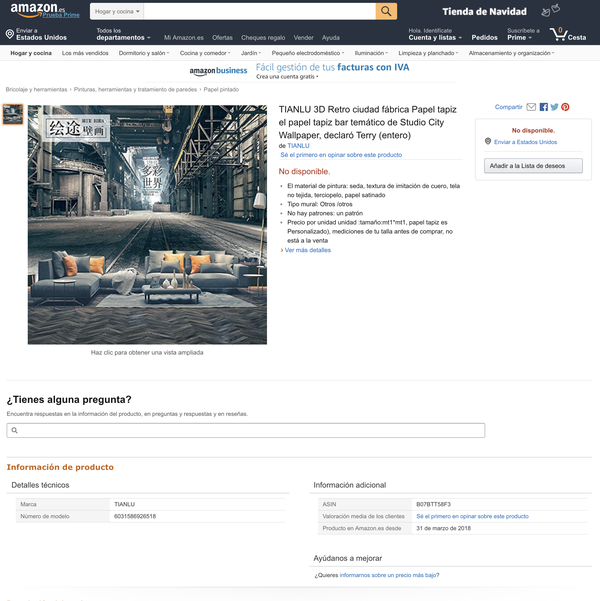
Task: Open Los más vendidos
Action: point(85,53)
